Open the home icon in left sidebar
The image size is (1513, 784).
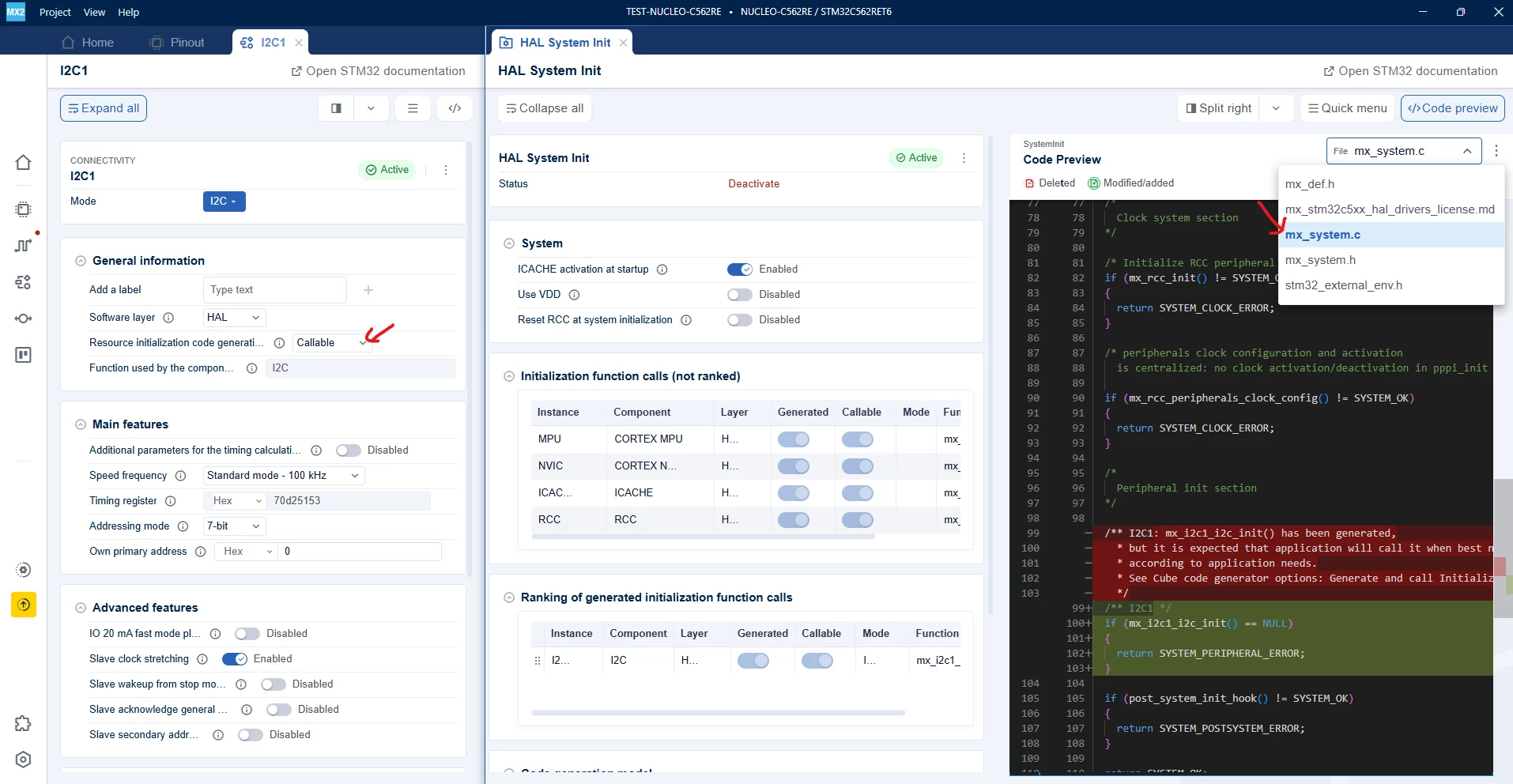pos(24,163)
